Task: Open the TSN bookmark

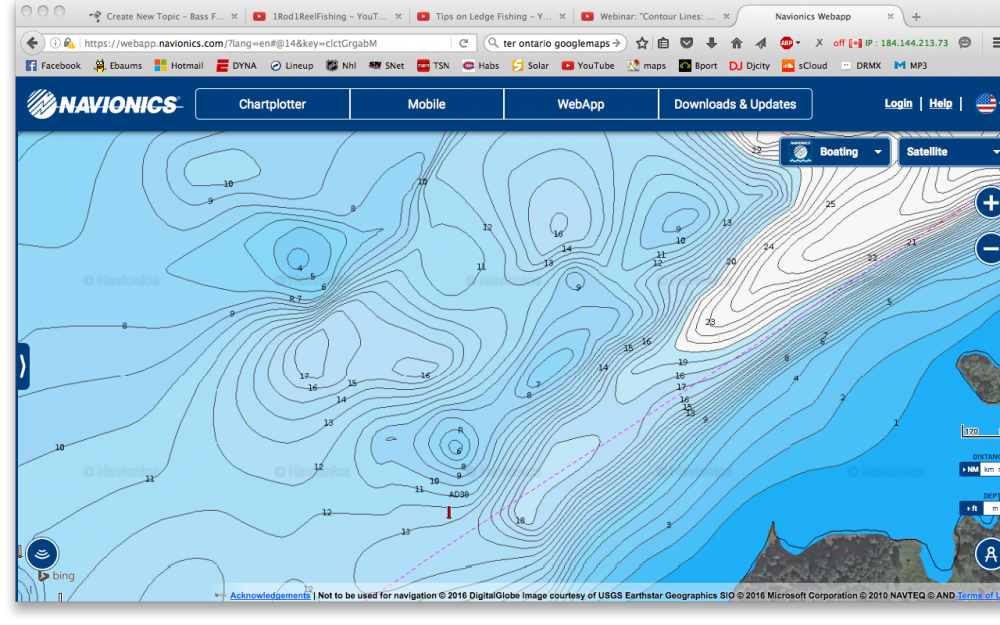Action: (x=433, y=65)
